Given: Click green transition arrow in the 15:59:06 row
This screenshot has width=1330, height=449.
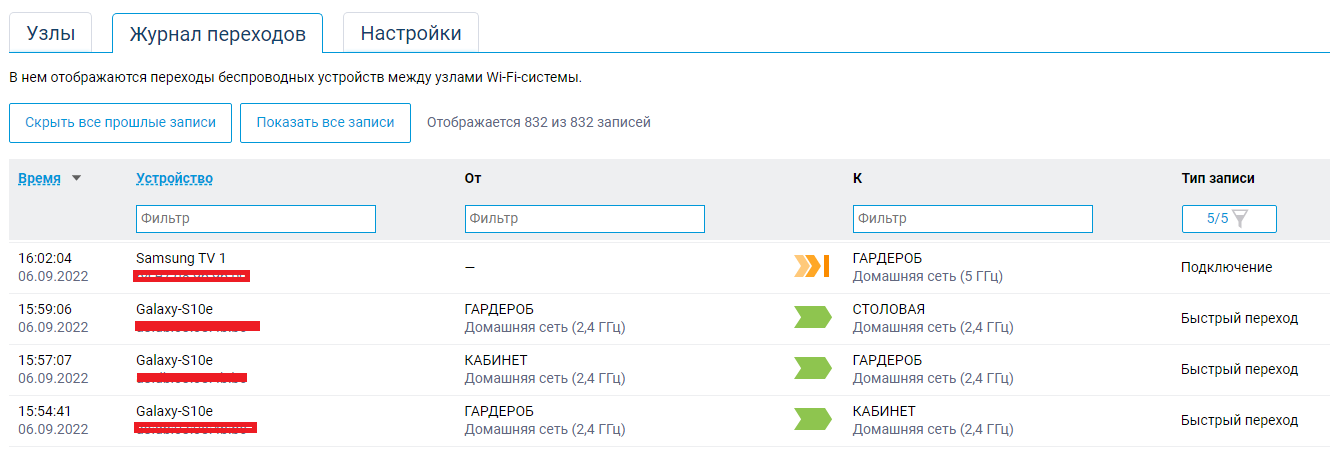Looking at the screenshot, I should point(812,318).
